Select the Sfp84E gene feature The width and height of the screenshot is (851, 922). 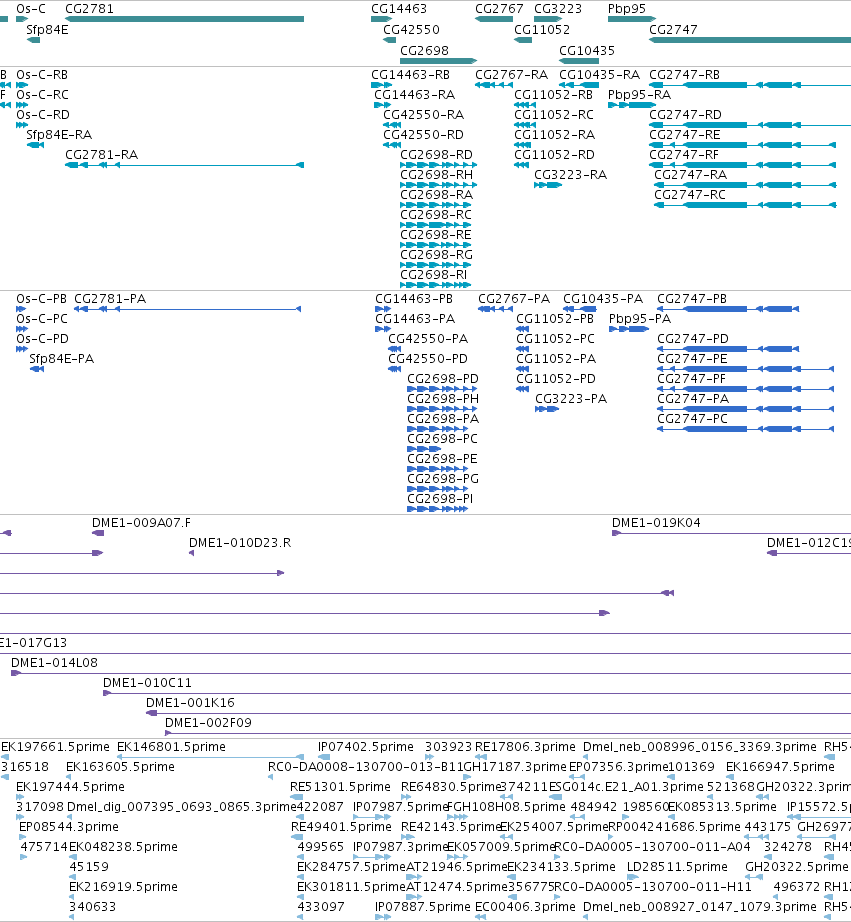tap(34, 40)
